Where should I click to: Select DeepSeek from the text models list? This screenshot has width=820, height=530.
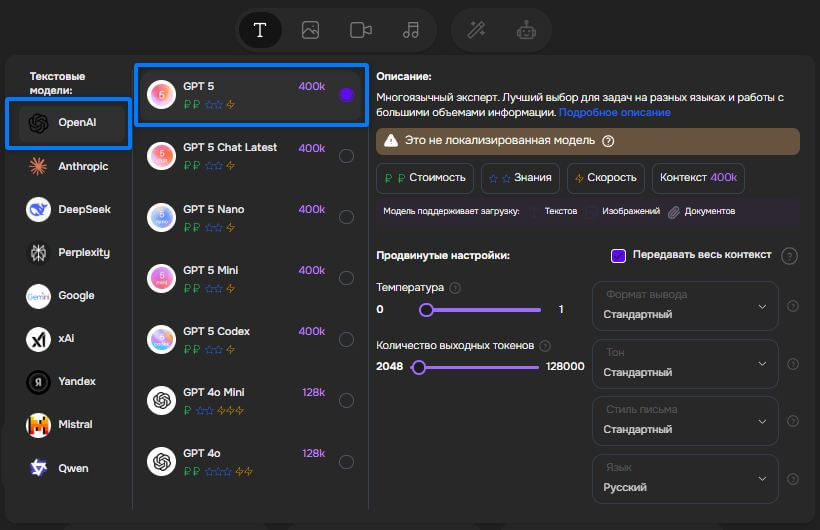pyautogui.click(x=68, y=210)
